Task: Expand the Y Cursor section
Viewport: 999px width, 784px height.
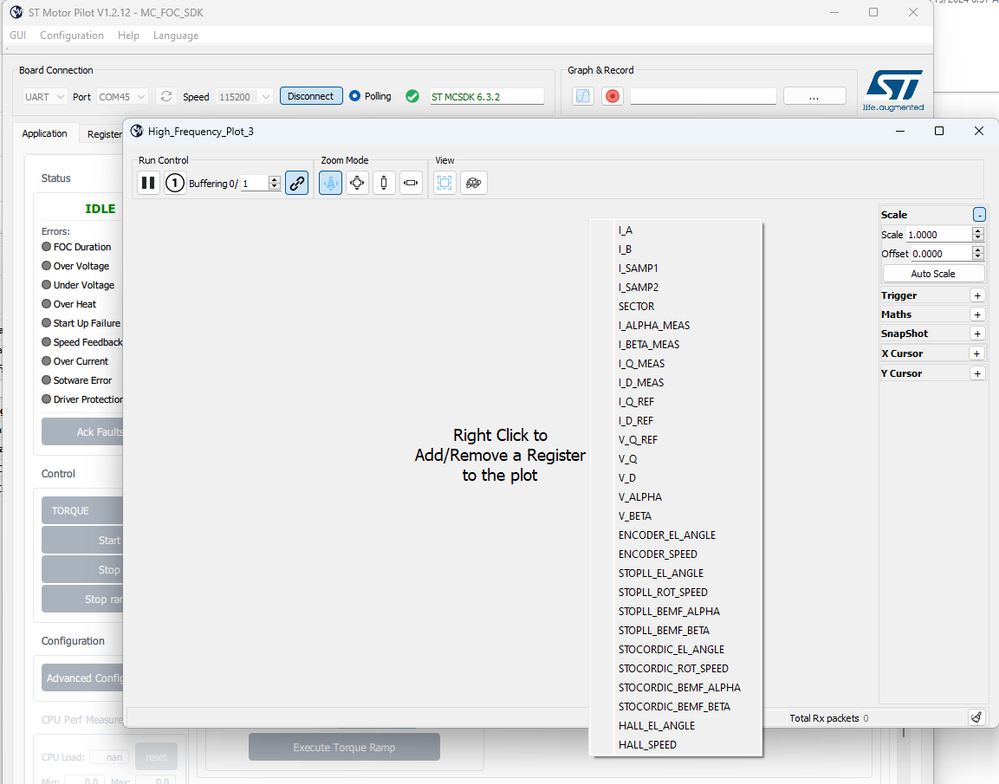Action: [977, 373]
